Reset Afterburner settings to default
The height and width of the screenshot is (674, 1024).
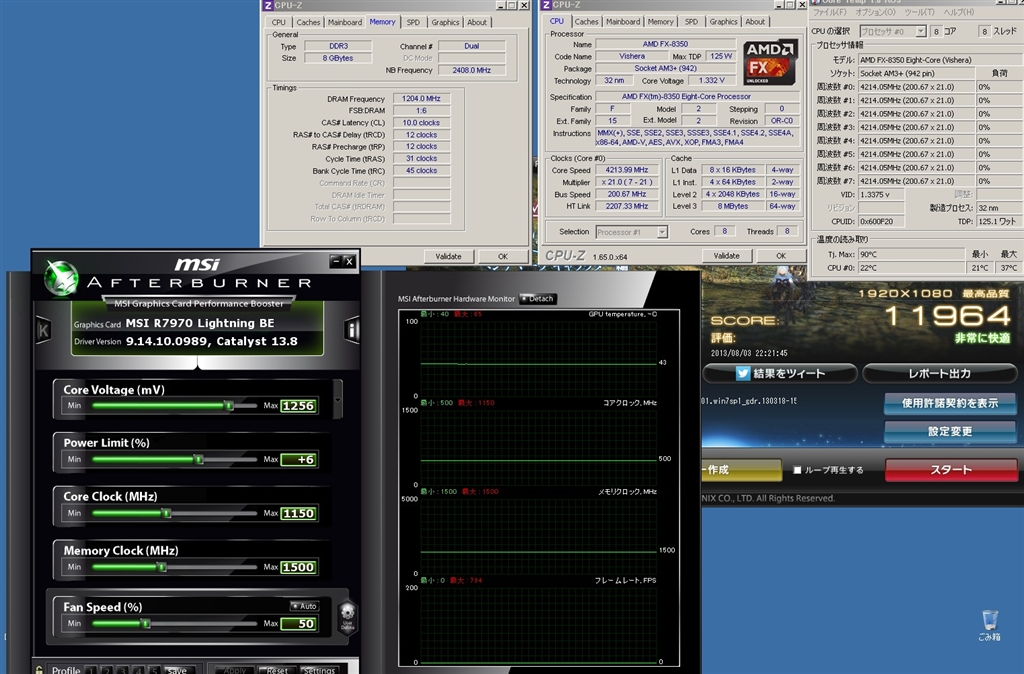pos(276,670)
